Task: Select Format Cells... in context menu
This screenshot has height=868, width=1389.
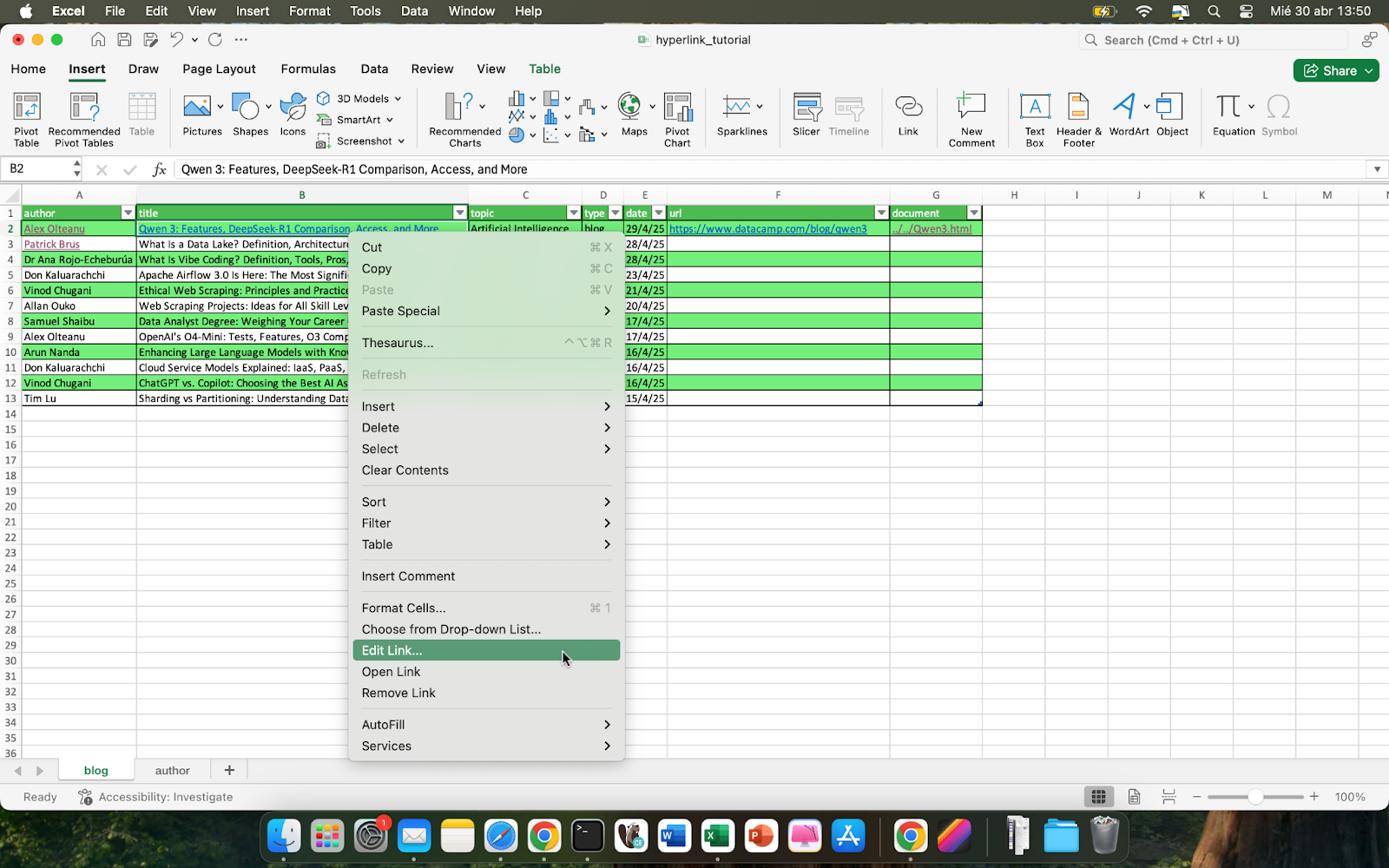Action: (486, 608)
